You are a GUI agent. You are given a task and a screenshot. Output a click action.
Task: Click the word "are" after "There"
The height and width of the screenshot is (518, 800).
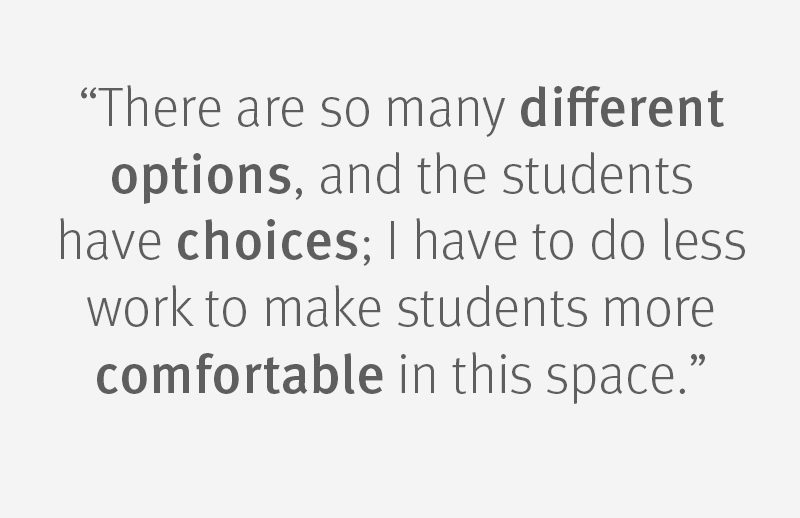pyautogui.click(x=271, y=112)
